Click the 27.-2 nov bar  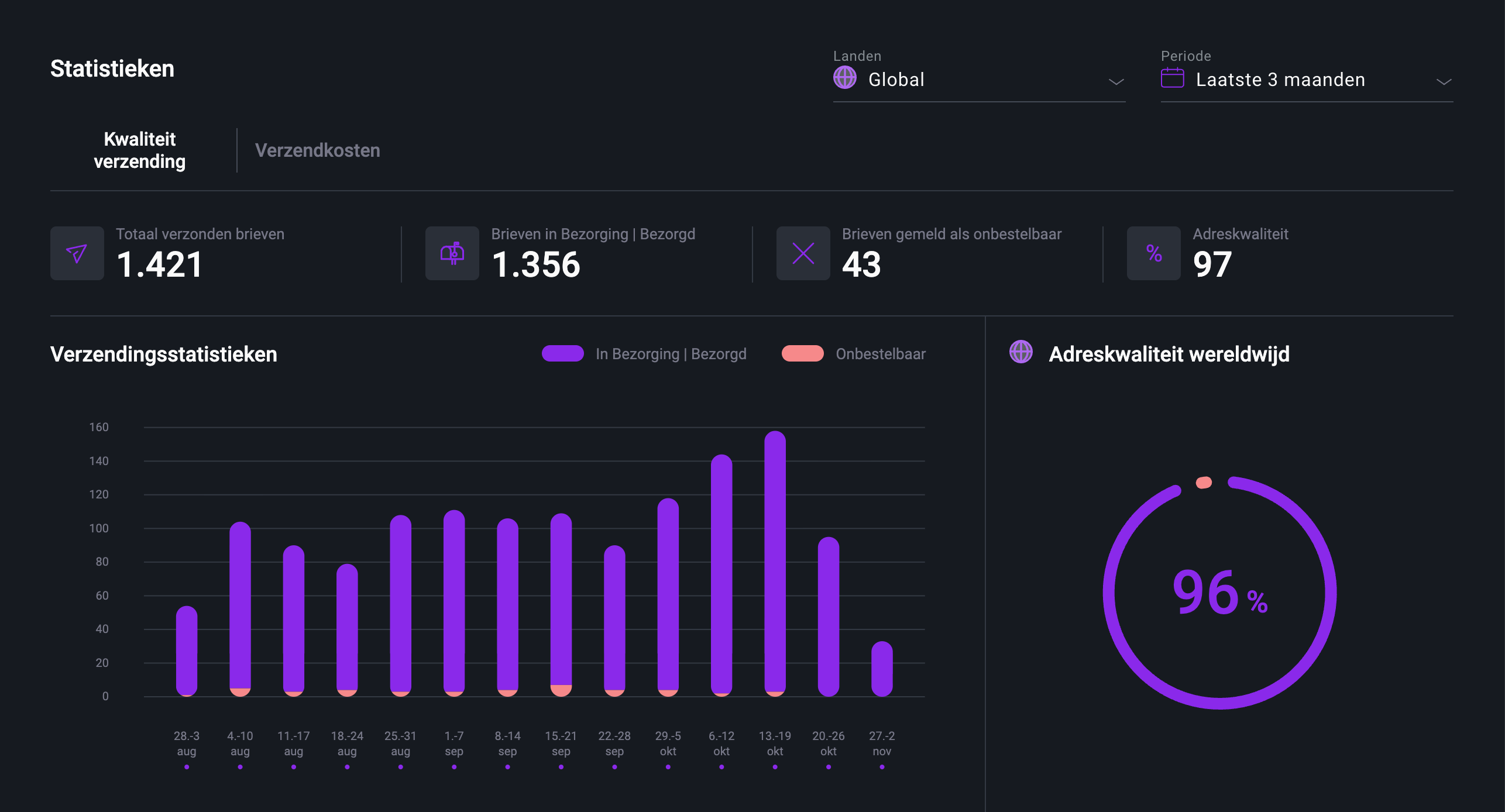pyautogui.click(x=882, y=669)
